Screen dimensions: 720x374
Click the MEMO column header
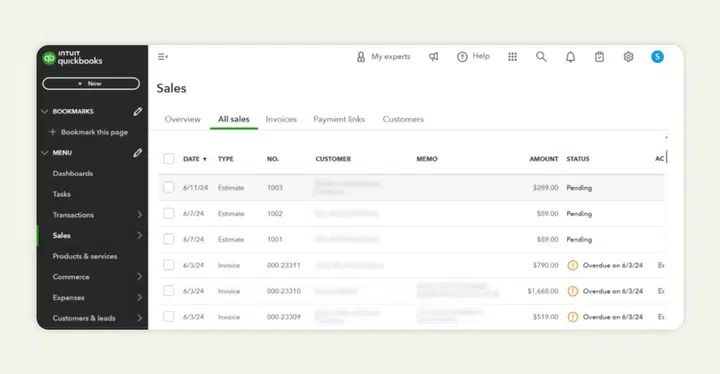(x=427, y=159)
